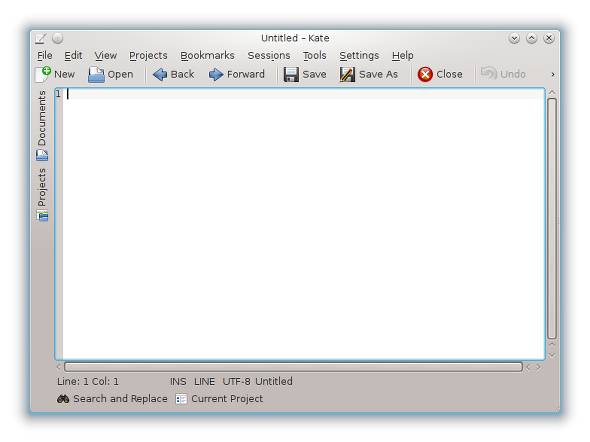The image size is (590, 442).
Task: Expand the toolbar overflow arrow
Action: pyautogui.click(x=552, y=74)
